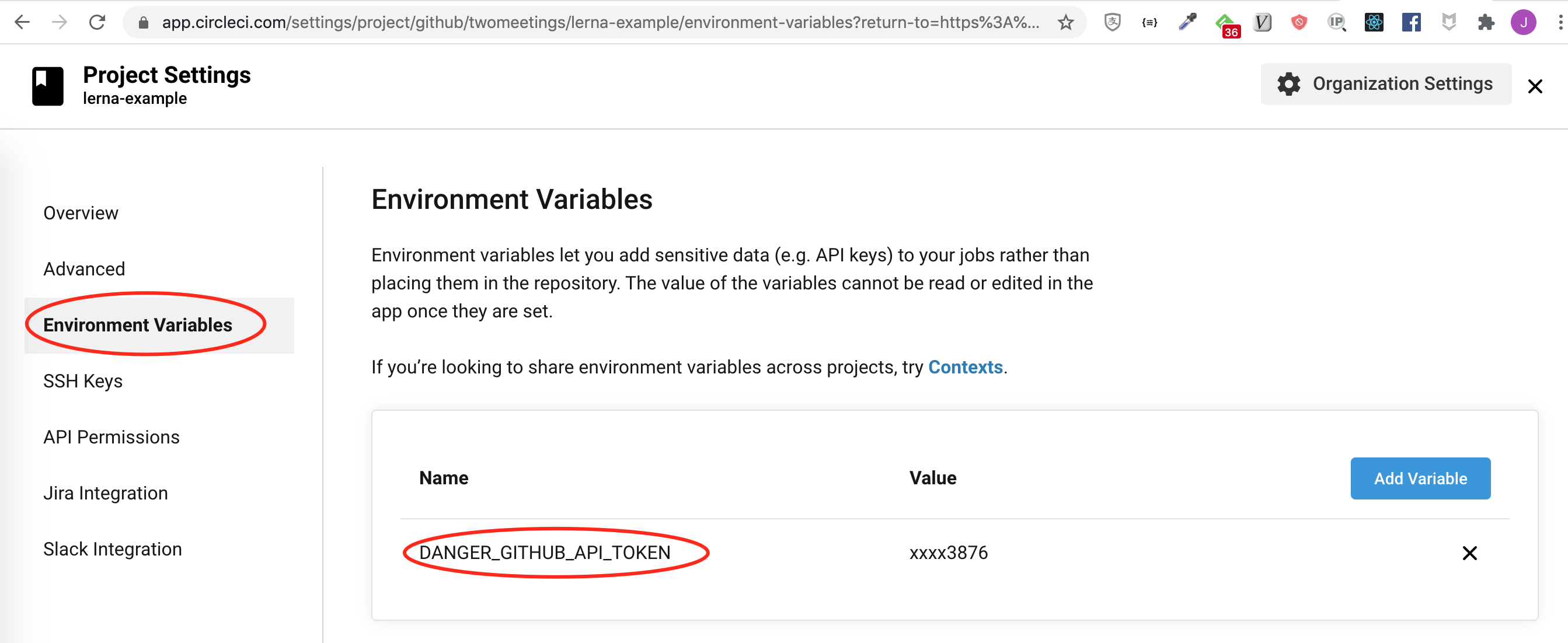Click the ColorZilla eyedropper extension icon
Viewport: 1568px width, 643px height.
[x=1187, y=23]
